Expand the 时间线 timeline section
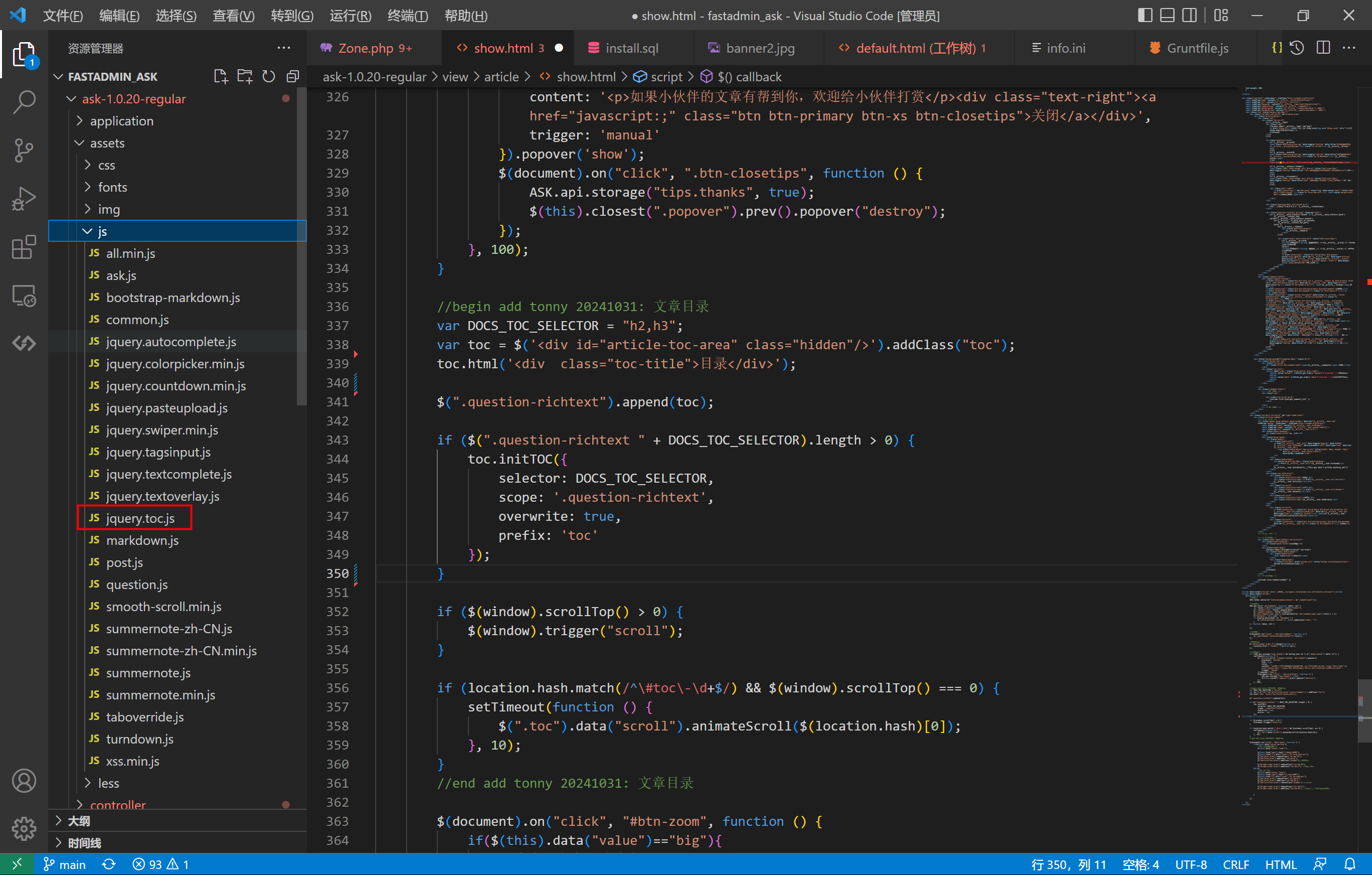This screenshot has width=1372, height=875. click(x=178, y=842)
